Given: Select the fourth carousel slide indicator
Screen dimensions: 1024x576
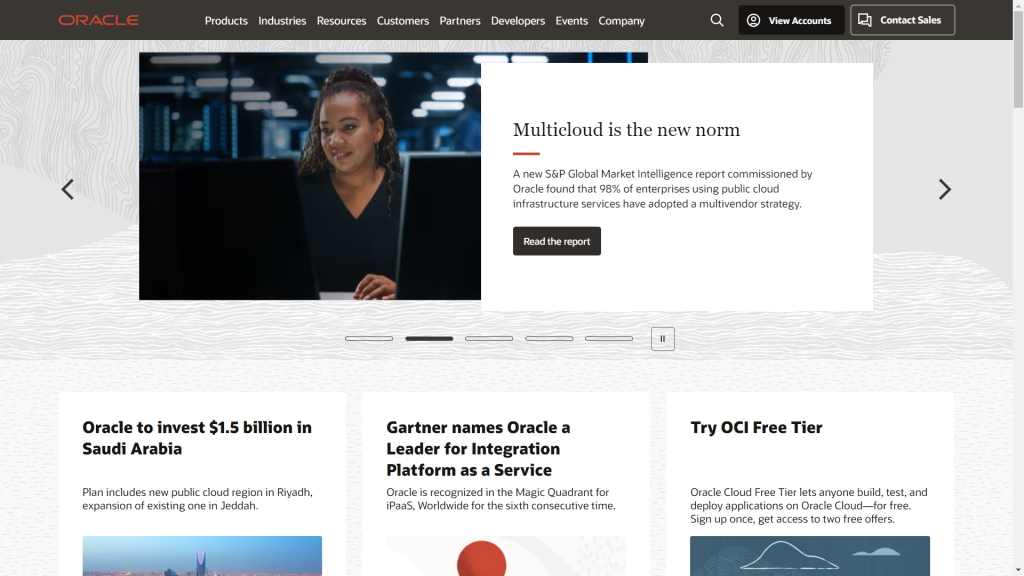Looking at the screenshot, I should coord(549,339).
